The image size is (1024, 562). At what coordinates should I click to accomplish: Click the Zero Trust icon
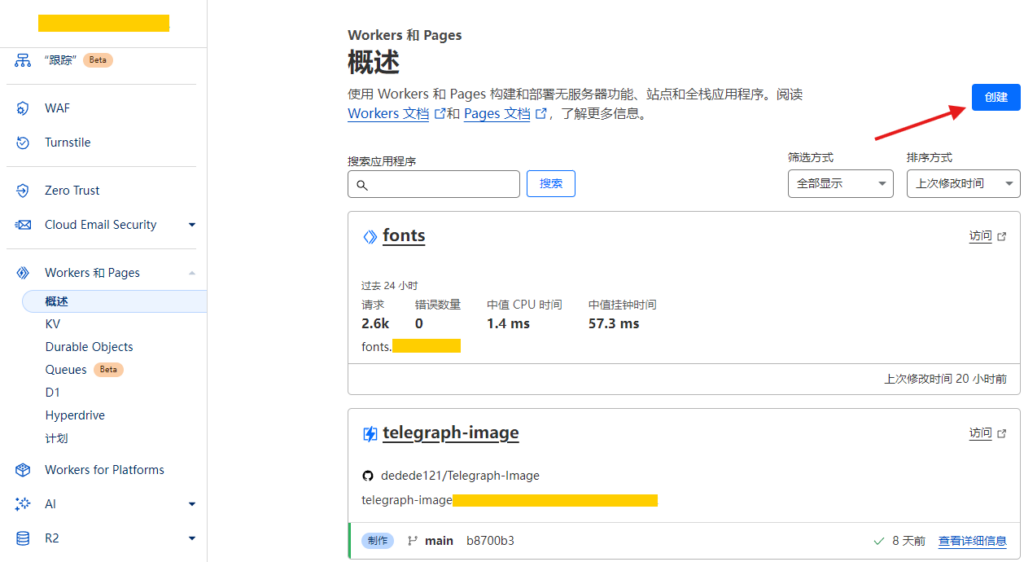click(x=23, y=191)
